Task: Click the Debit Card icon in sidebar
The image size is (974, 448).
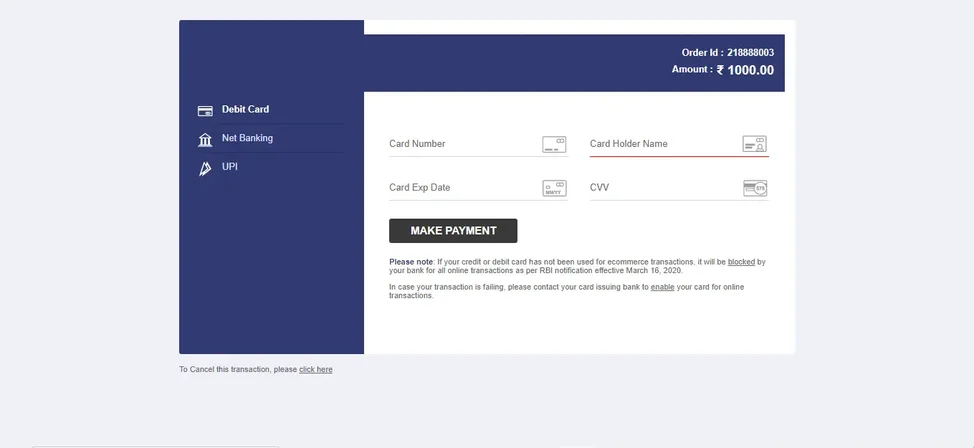Action: pyautogui.click(x=205, y=111)
